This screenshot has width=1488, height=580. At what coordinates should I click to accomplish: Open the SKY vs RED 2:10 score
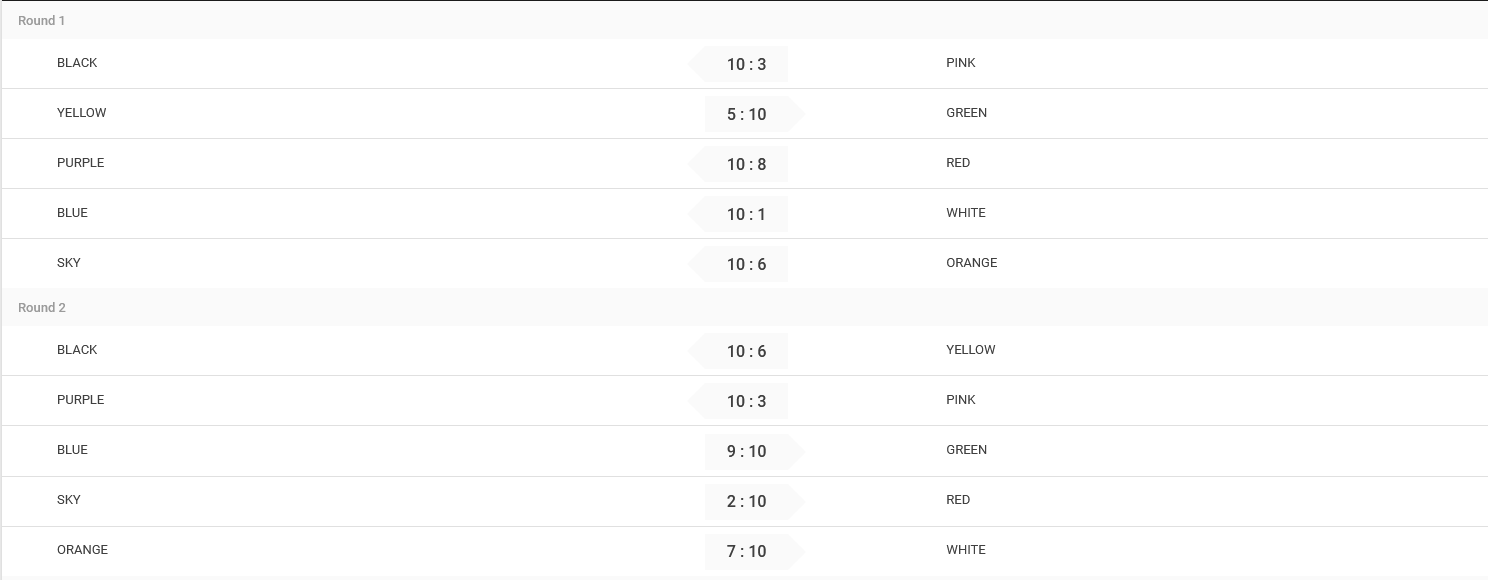coord(746,501)
